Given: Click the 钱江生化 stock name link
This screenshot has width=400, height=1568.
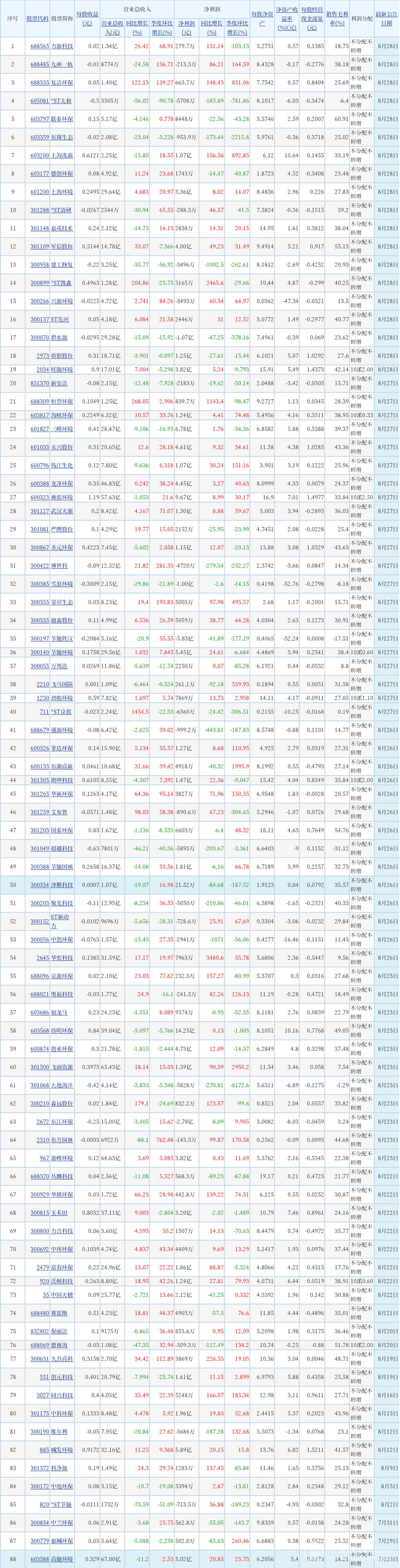Looking at the screenshot, I should pyautogui.click(x=62, y=466).
